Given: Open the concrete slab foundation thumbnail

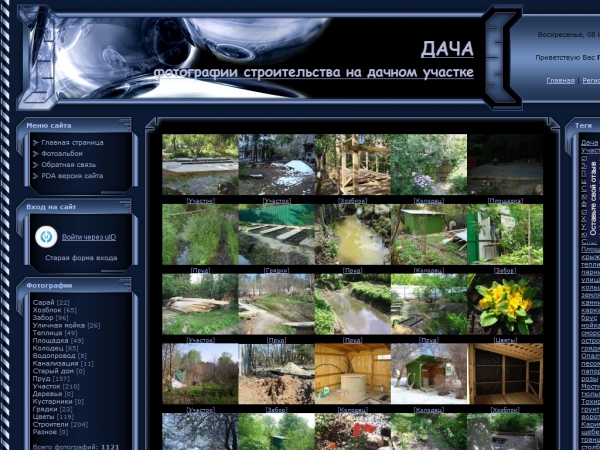Looking at the screenshot, I should pos(200,165).
